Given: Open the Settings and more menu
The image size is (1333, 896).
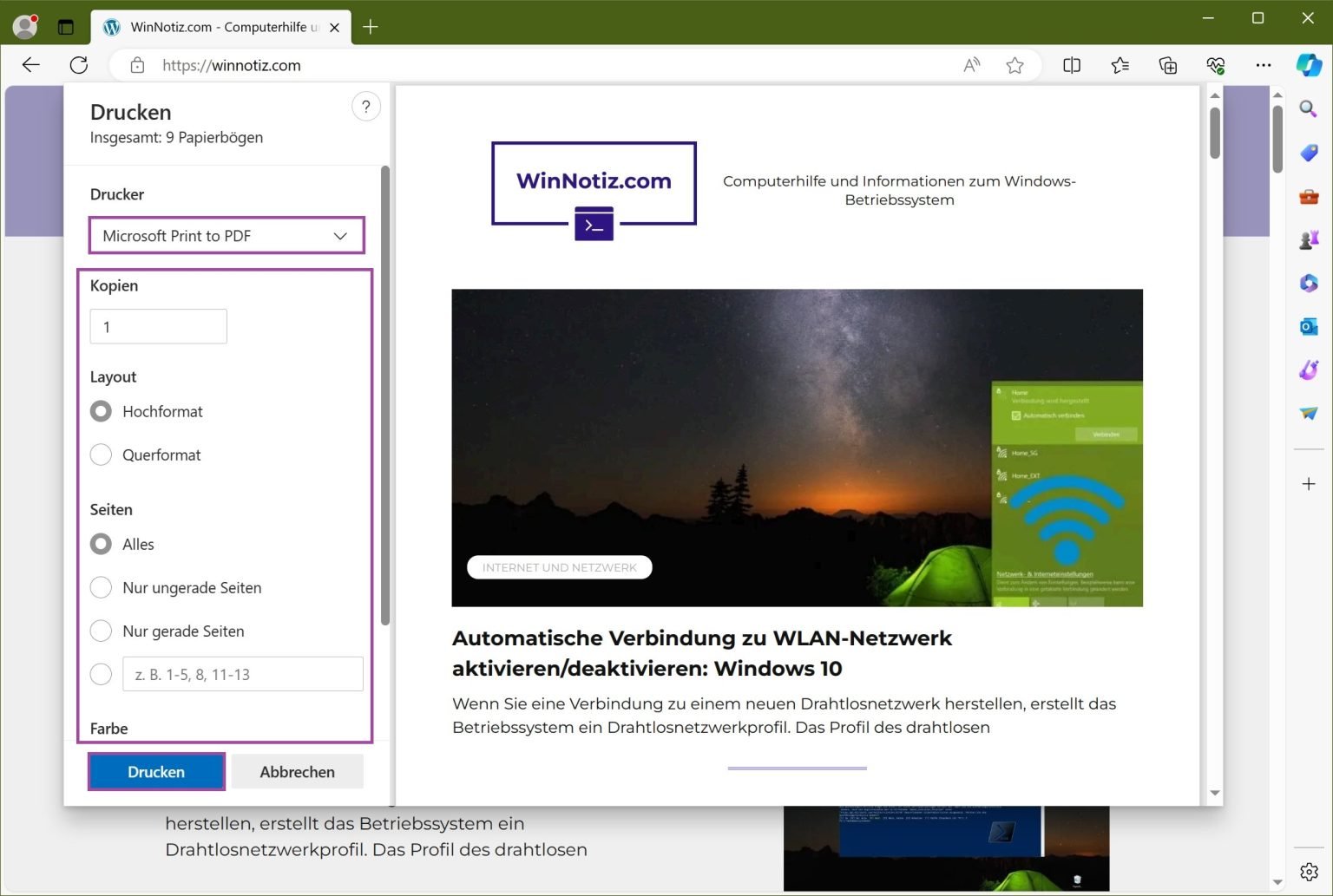Looking at the screenshot, I should pos(1264,65).
